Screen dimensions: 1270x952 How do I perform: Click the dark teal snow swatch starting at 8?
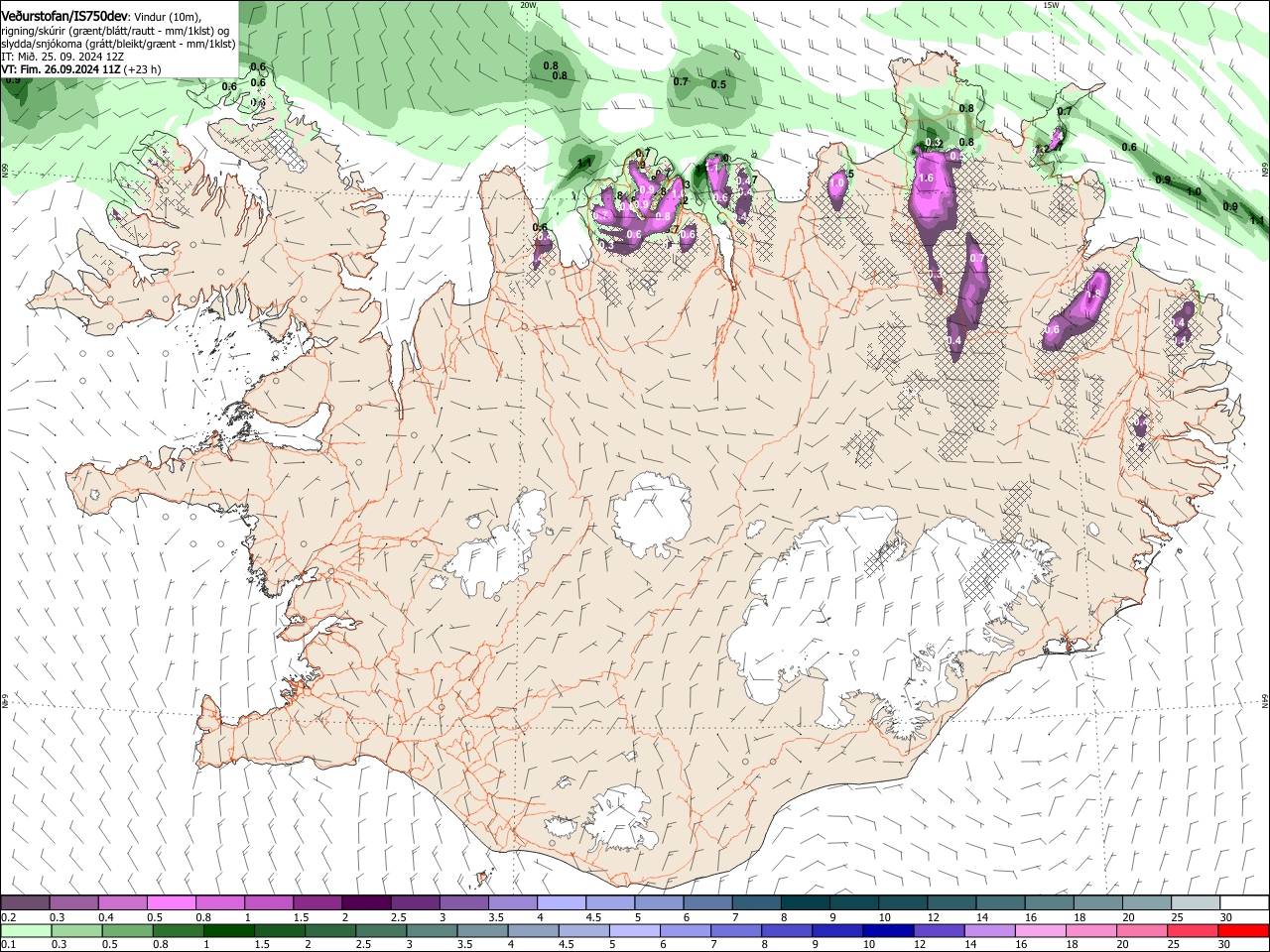point(806,902)
